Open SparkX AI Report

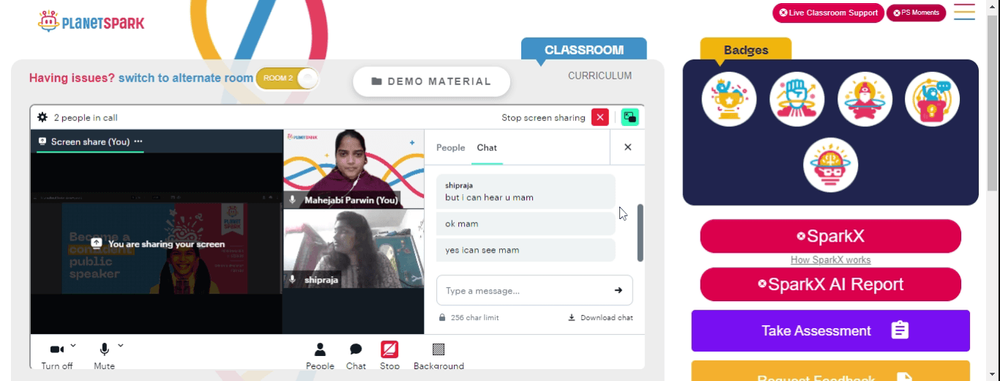(x=830, y=284)
